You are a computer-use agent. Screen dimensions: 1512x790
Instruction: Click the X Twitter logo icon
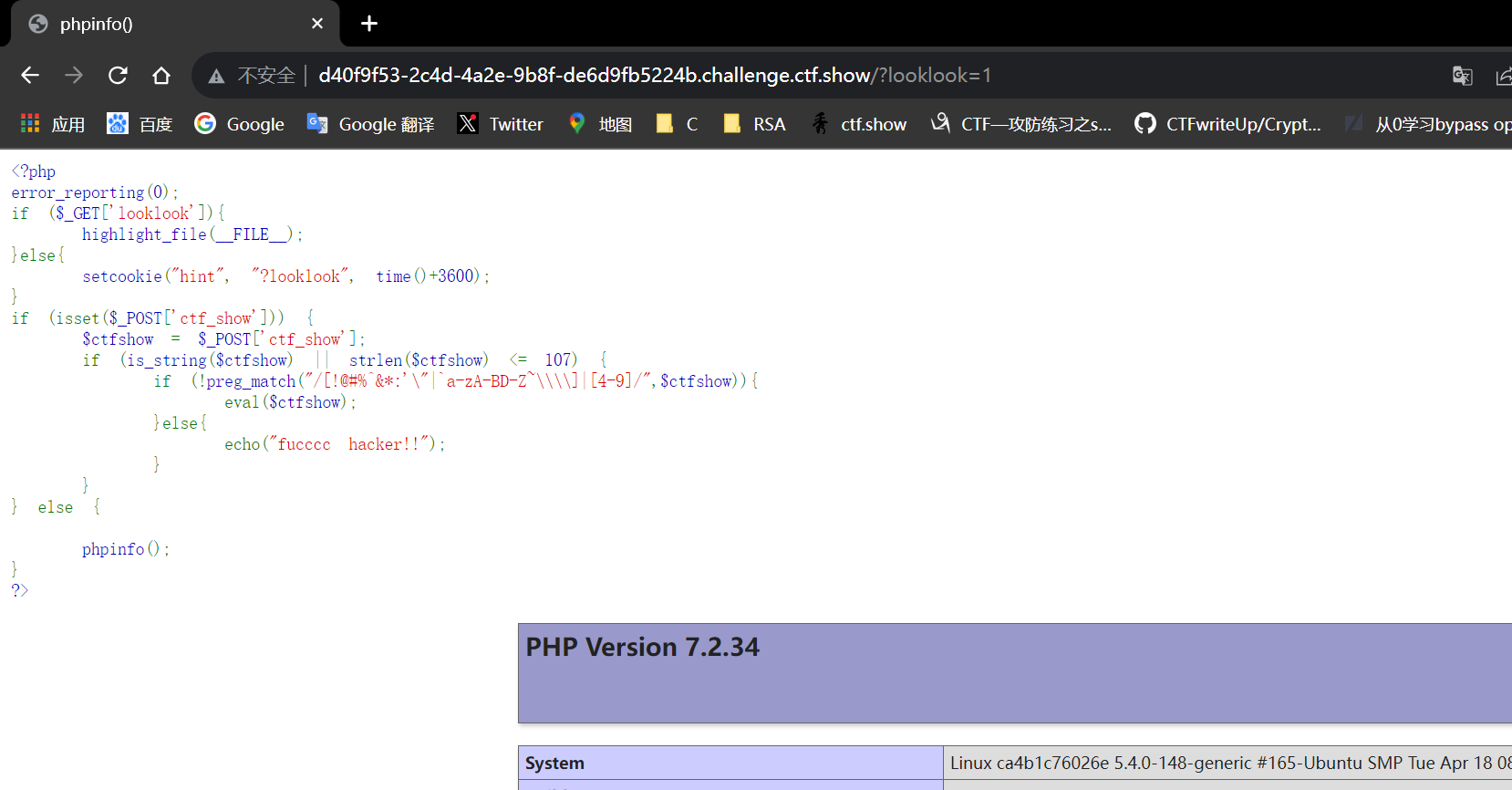468,123
